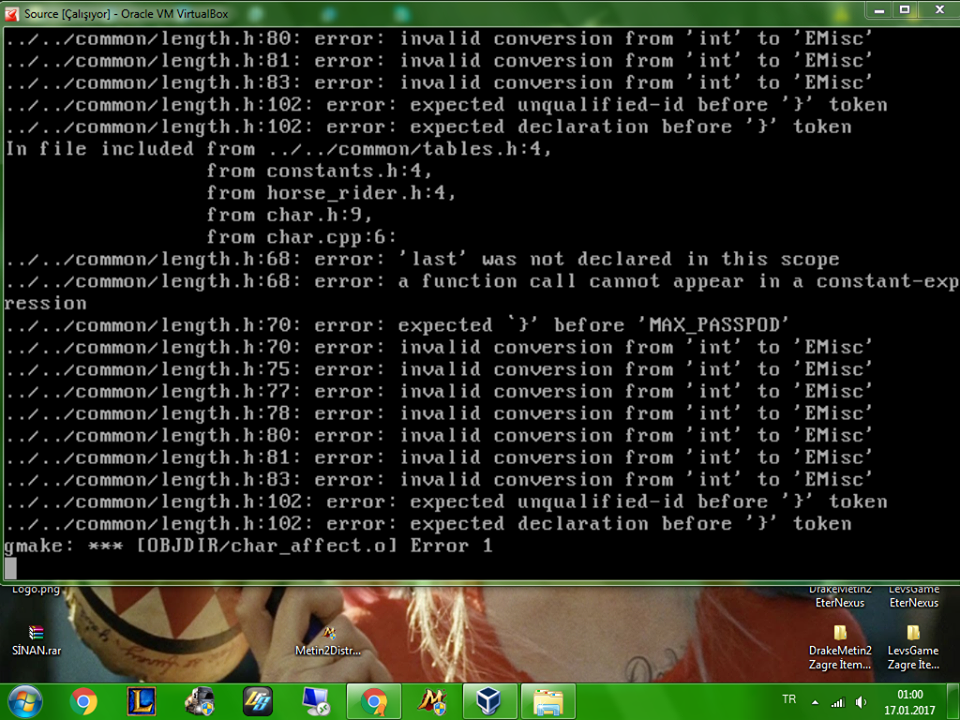Select DrakeMetin2 Zagre İtem folder on desktop

pos(840,648)
